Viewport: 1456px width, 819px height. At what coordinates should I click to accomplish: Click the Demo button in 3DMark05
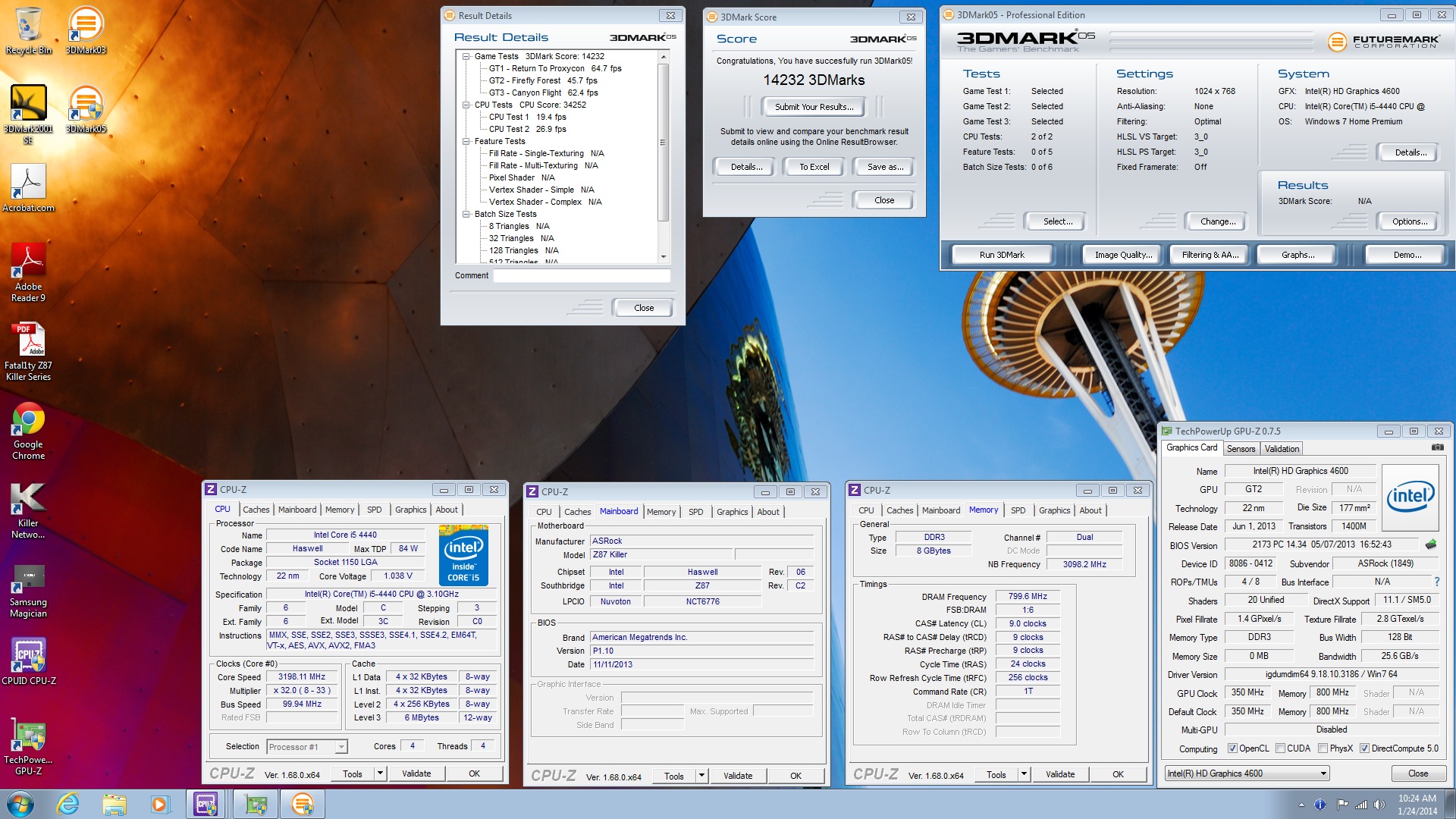coord(1407,255)
